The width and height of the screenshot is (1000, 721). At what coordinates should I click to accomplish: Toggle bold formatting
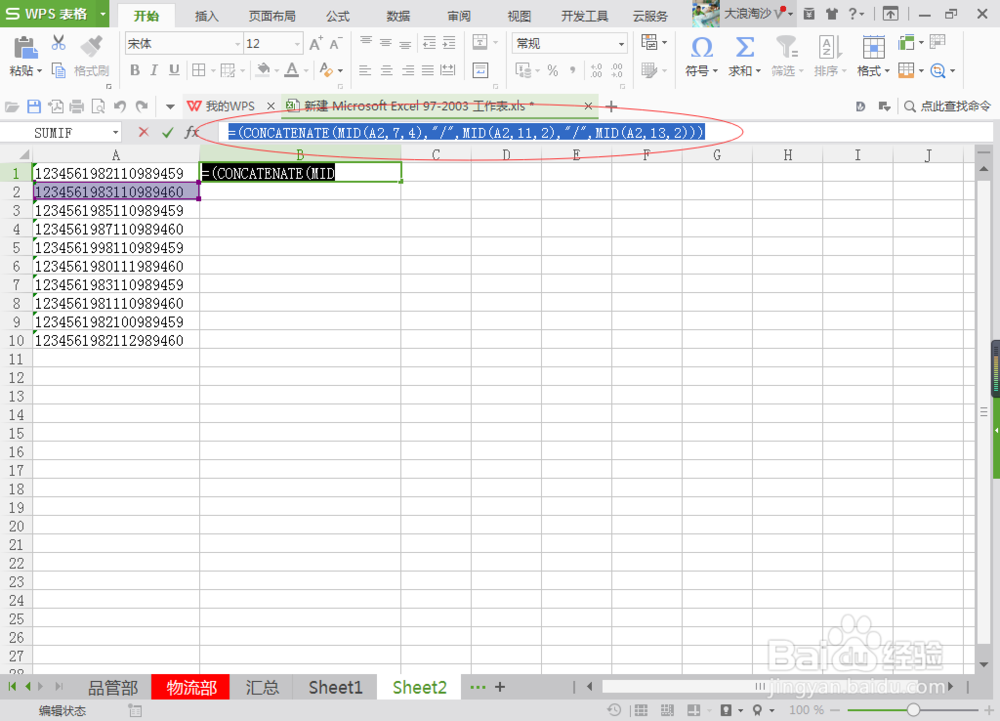(135, 70)
